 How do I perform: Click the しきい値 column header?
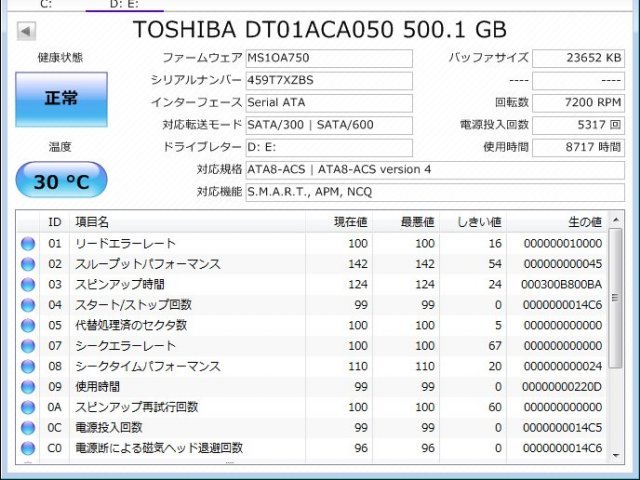pyautogui.click(x=473, y=222)
